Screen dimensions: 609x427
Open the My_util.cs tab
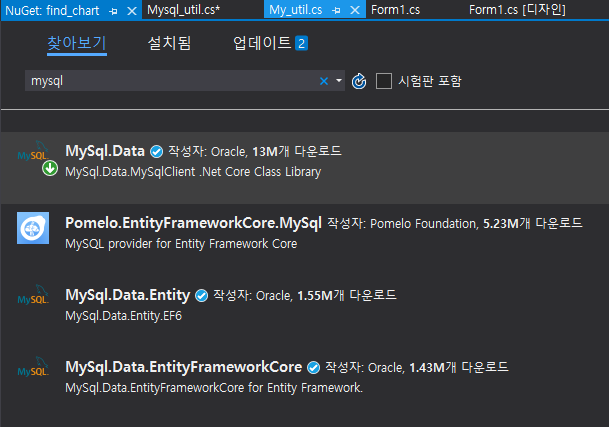pyautogui.click(x=296, y=10)
